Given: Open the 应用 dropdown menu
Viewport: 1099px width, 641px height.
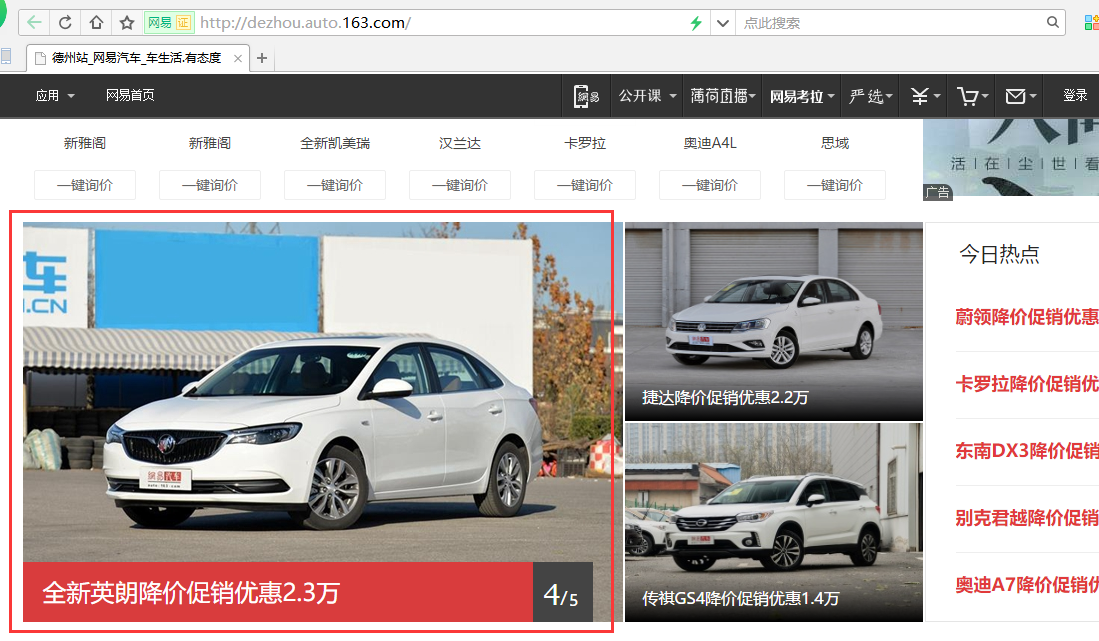Looking at the screenshot, I should pos(55,95).
